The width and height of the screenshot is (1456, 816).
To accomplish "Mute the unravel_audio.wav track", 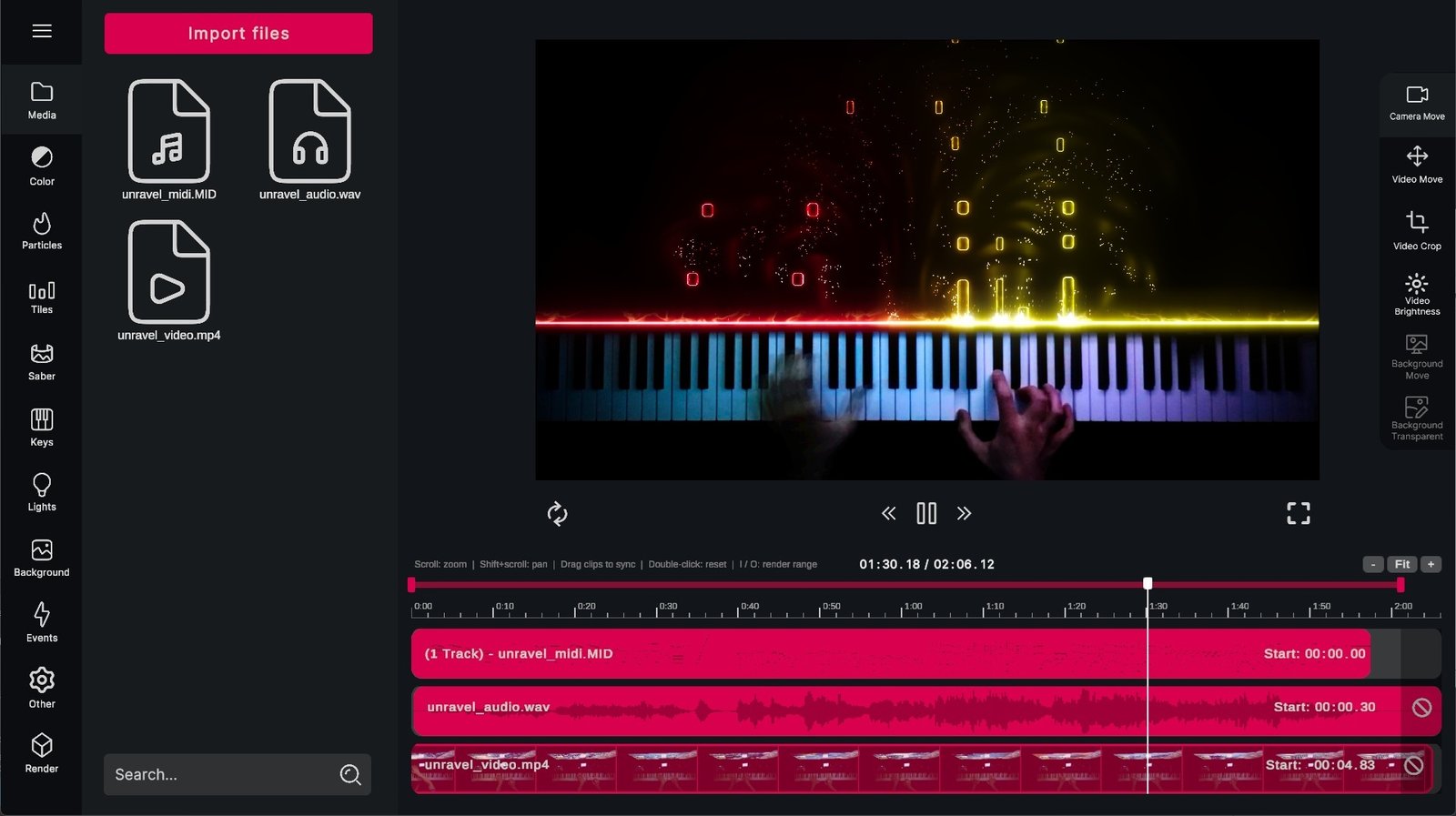I will 1421,708.
